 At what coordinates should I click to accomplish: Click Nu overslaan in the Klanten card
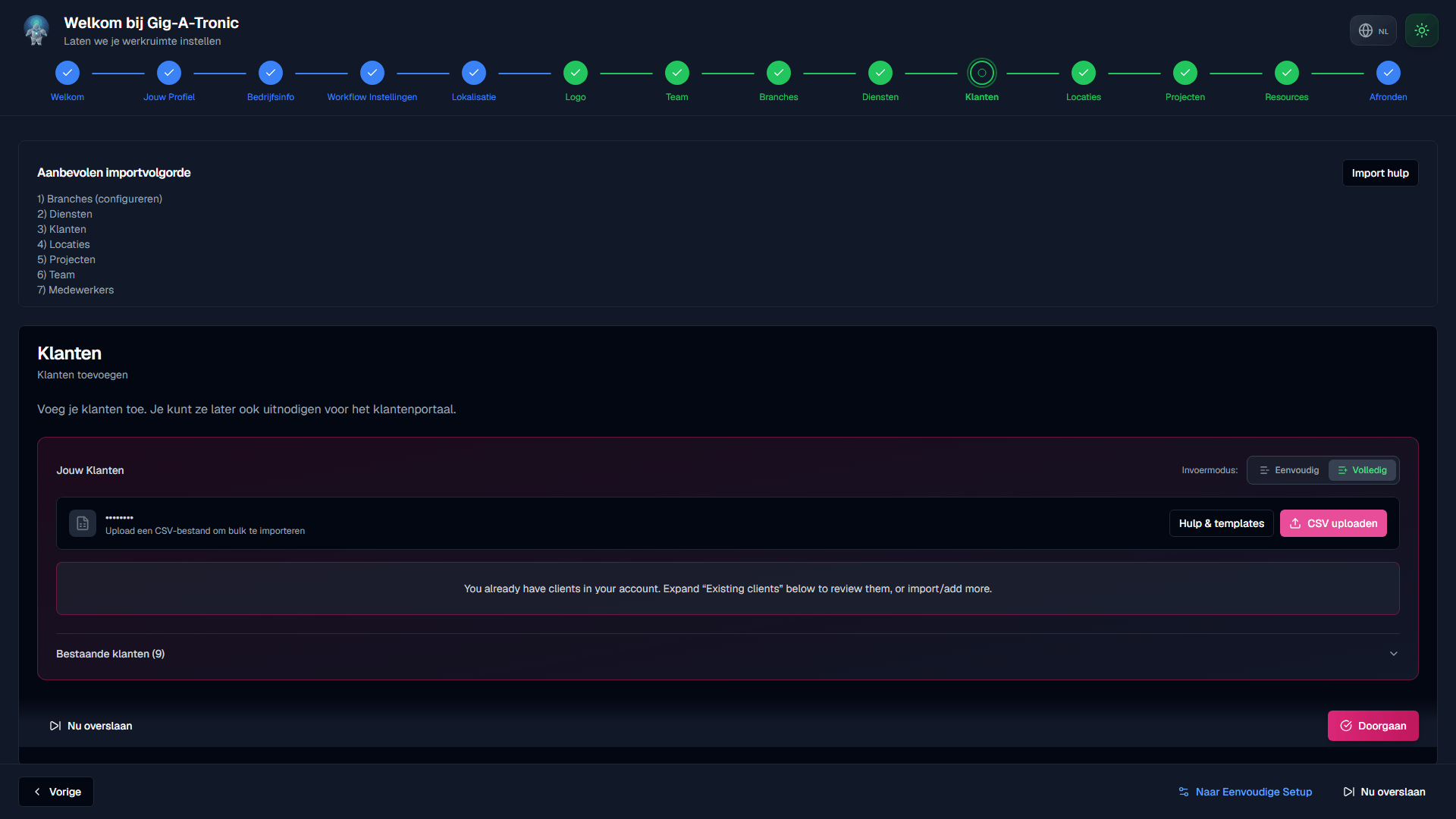91,726
